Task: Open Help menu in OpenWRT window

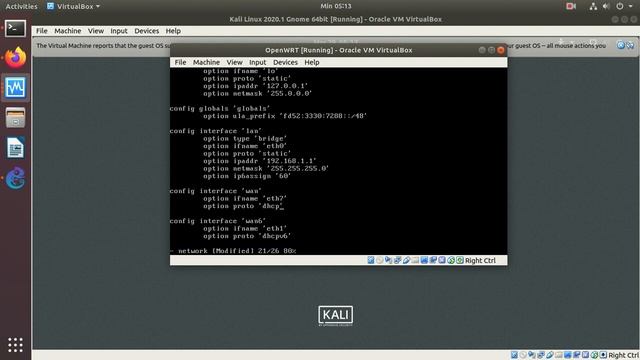Action: pyautogui.click(x=311, y=62)
